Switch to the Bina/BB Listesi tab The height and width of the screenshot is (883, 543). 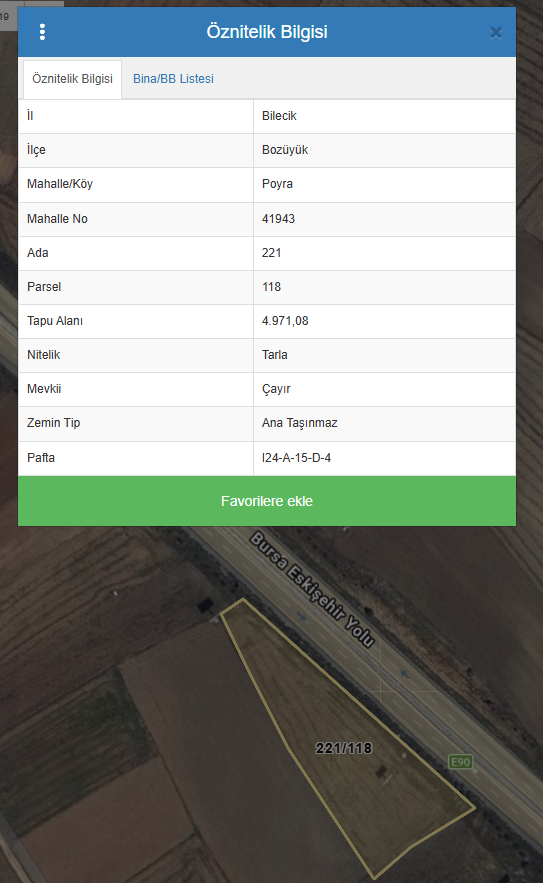tap(173, 79)
